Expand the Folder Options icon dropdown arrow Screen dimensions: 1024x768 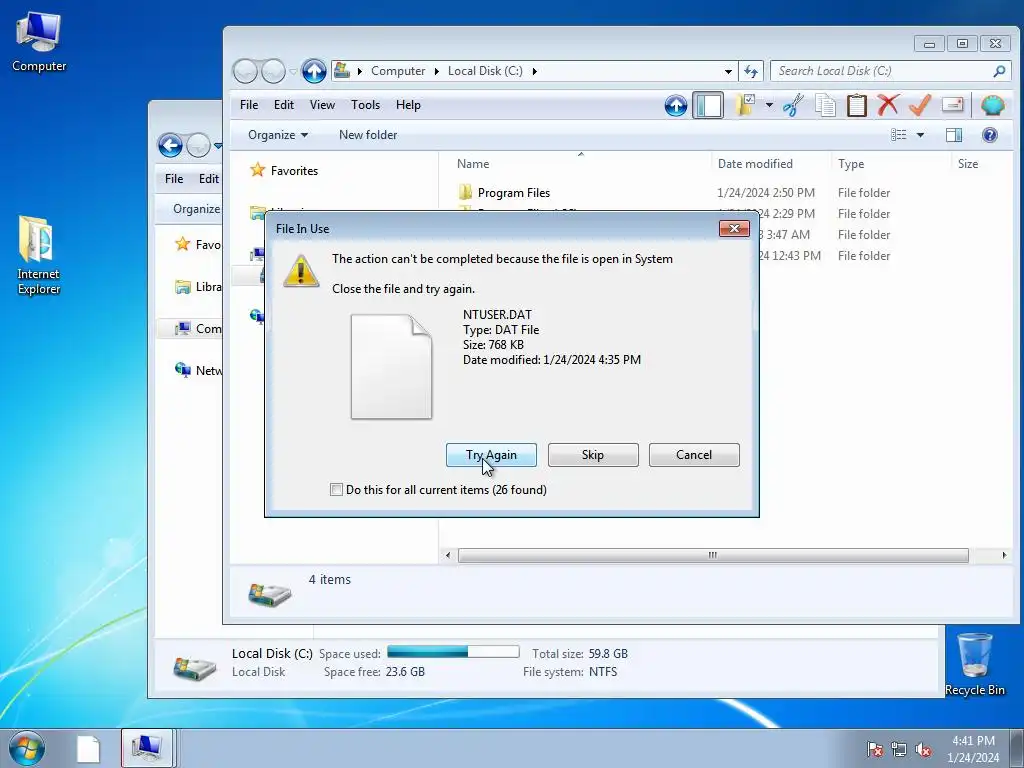click(x=769, y=105)
